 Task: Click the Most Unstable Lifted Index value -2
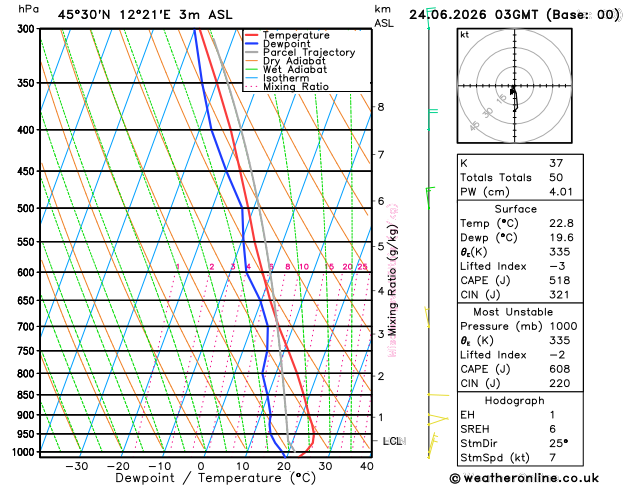click(x=557, y=355)
